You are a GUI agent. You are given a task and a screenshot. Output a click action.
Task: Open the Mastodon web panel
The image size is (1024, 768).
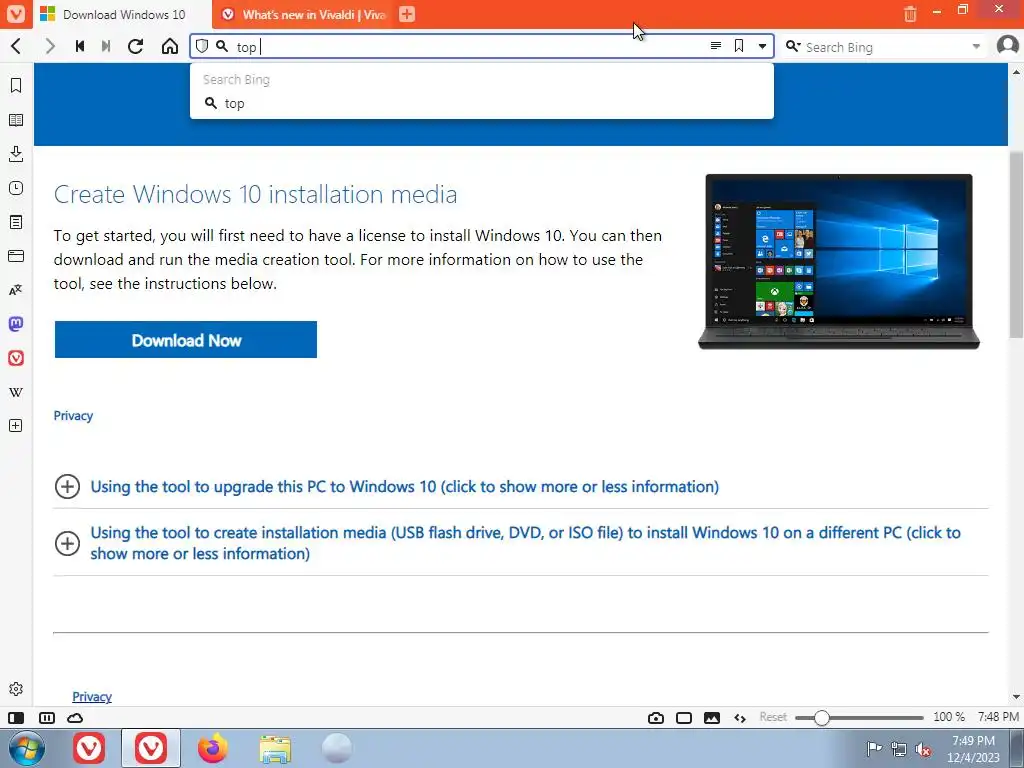coord(16,324)
